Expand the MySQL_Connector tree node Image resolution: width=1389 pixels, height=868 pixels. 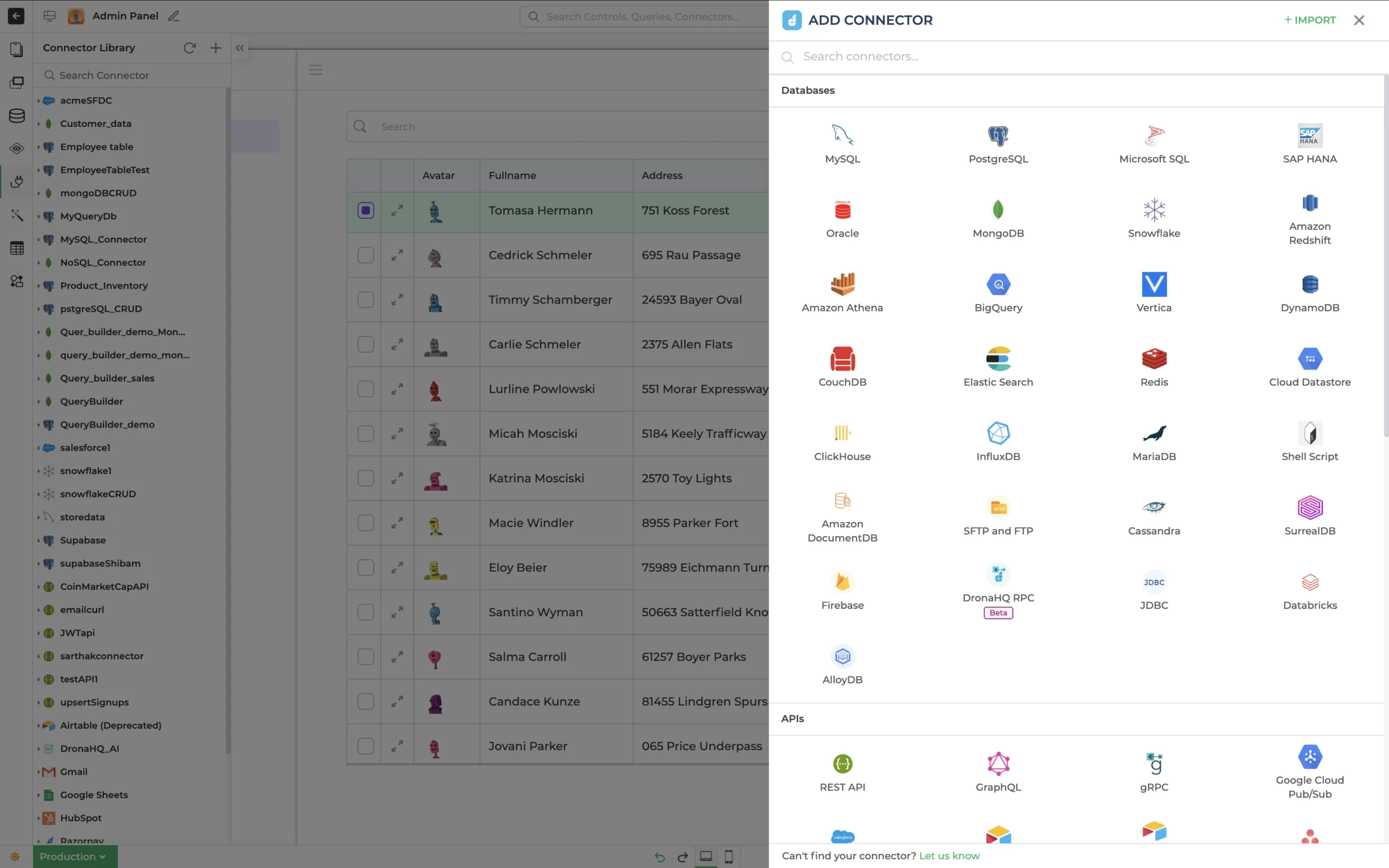click(x=39, y=240)
